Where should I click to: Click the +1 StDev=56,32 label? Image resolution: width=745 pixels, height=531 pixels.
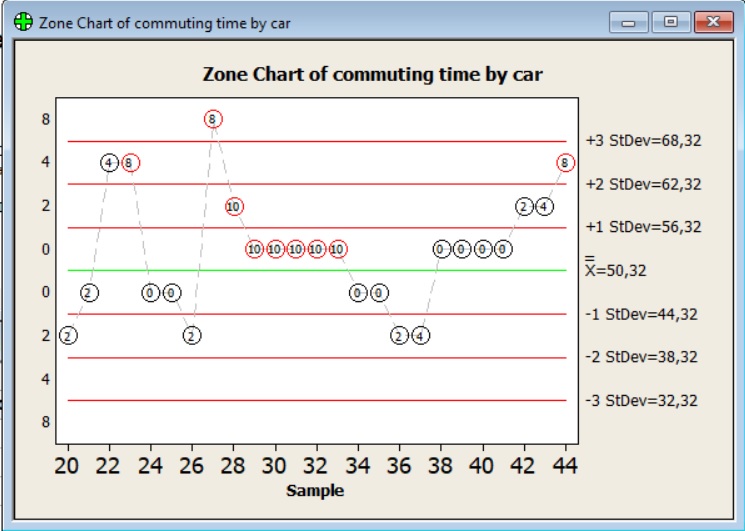coord(643,227)
